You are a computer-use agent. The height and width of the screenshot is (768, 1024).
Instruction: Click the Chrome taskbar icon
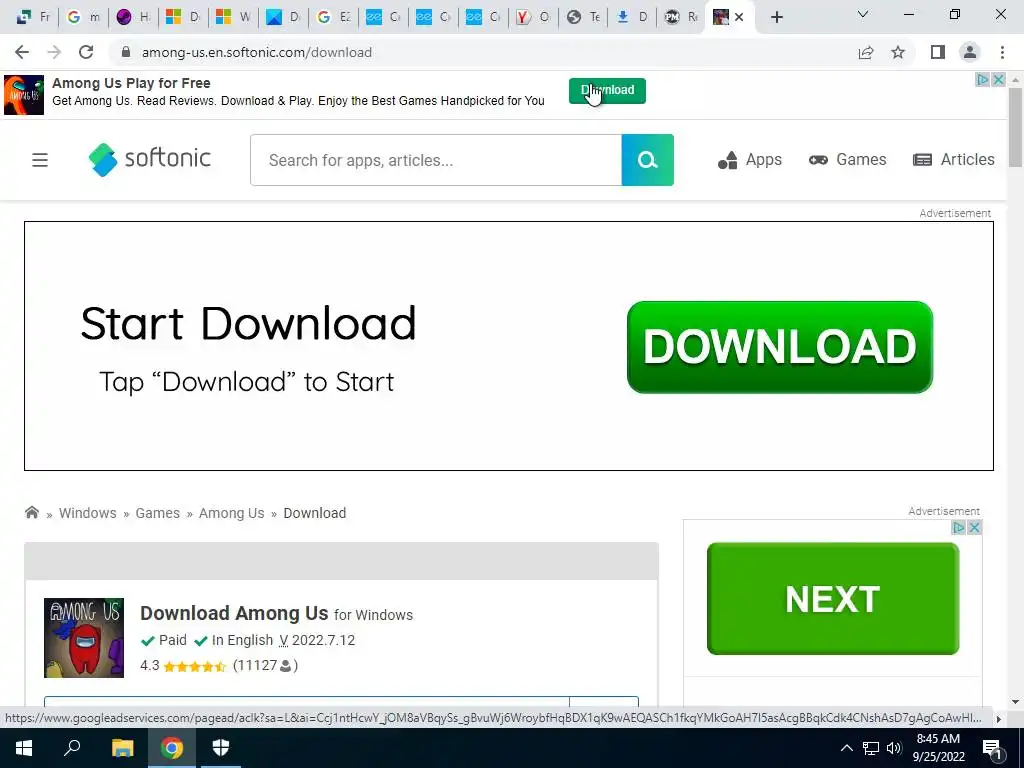[x=172, y=748]
